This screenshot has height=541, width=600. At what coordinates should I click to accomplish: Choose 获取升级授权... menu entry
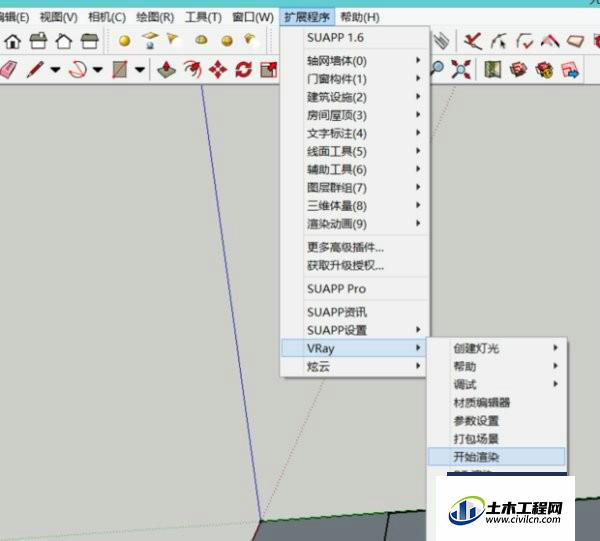354,265
